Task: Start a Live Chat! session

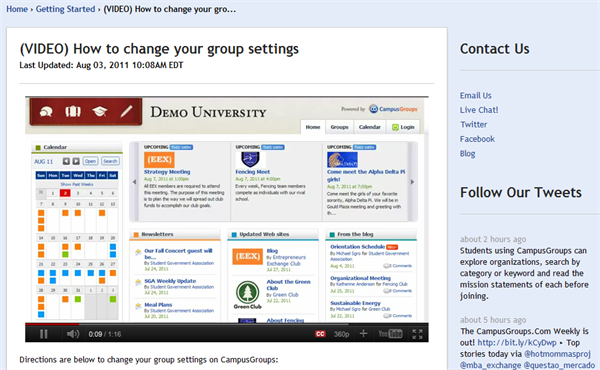Action: click(x=479, y=110)
